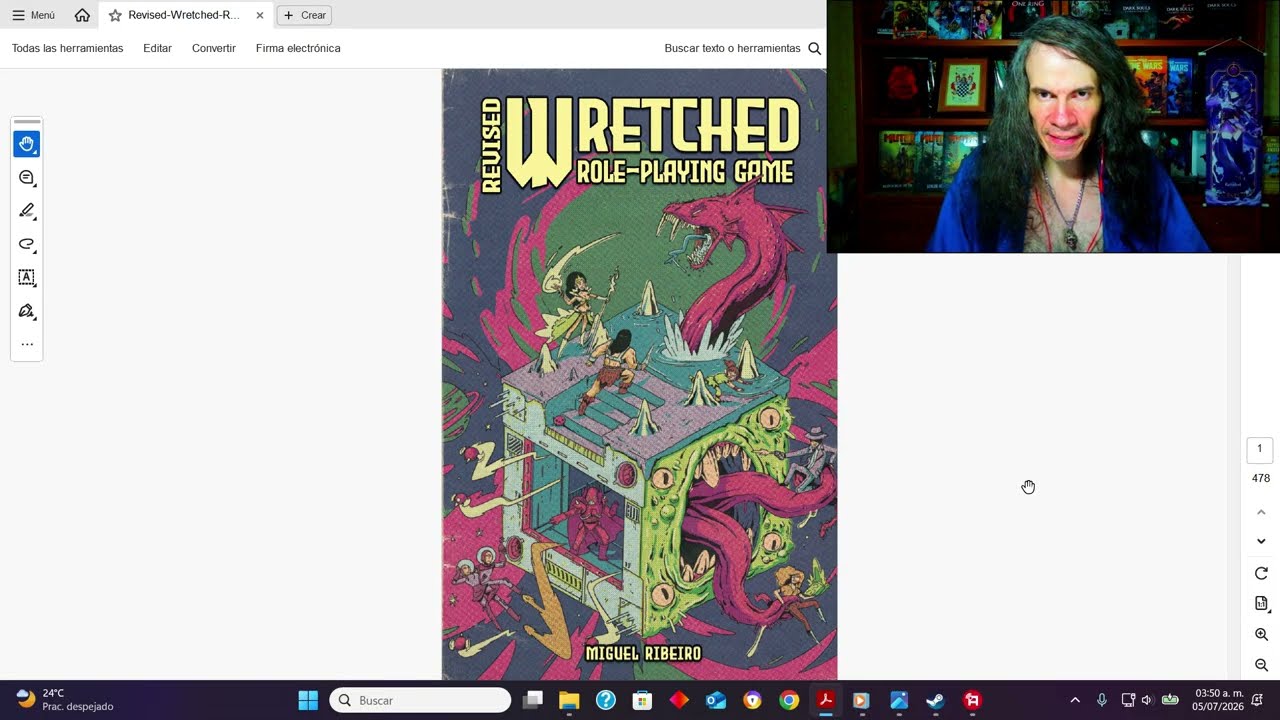Click the quick toolbar drag handle
Image resolution: width=1280 pixels, height=720 pixels.
coord(27,121)
